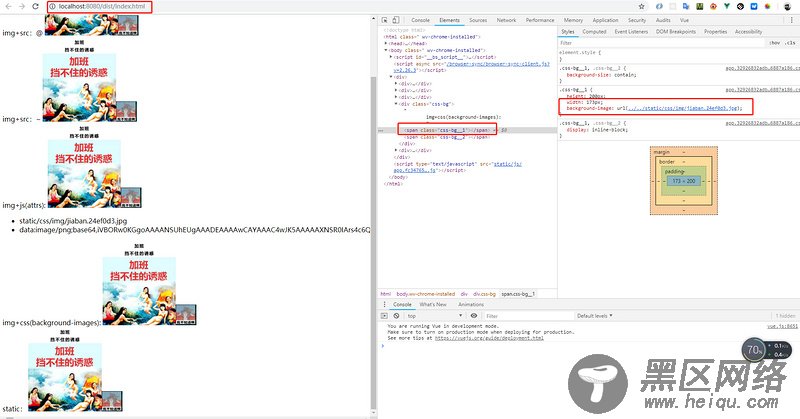Collapse the div class css-bg node

(x=396, y=104)
